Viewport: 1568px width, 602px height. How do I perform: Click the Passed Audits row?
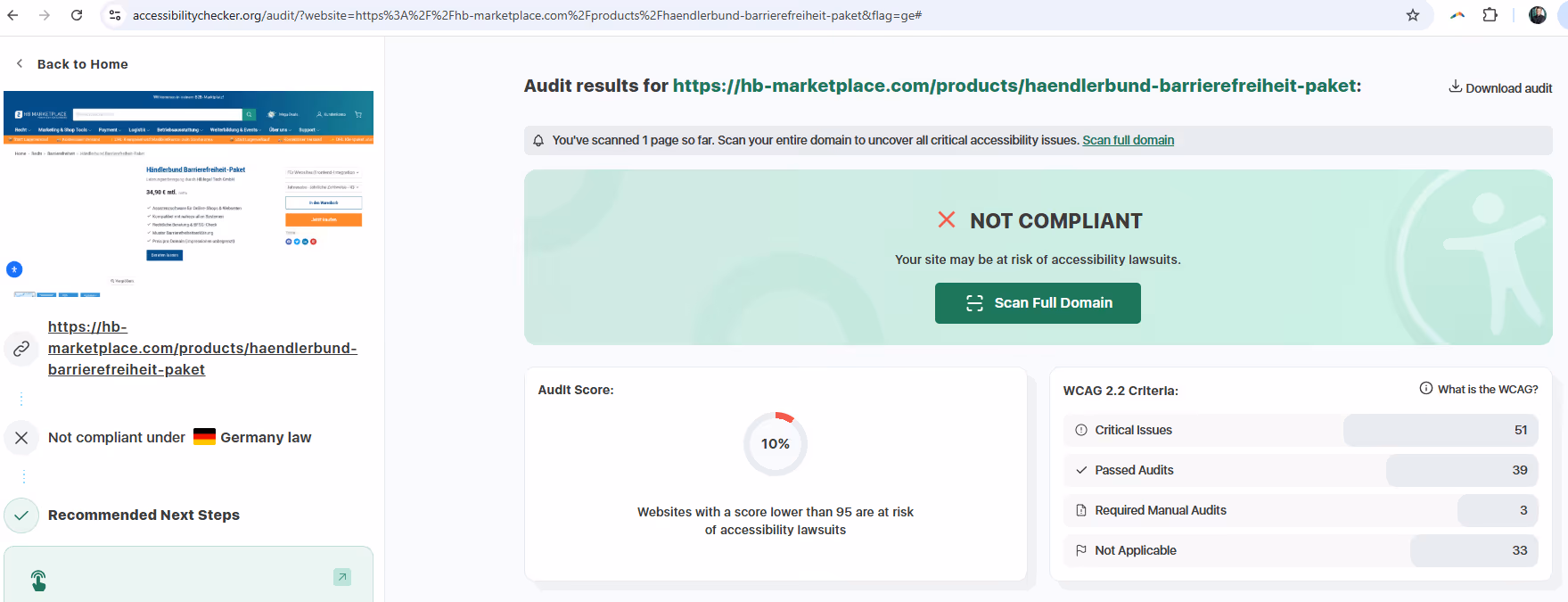pos(1301,470)
